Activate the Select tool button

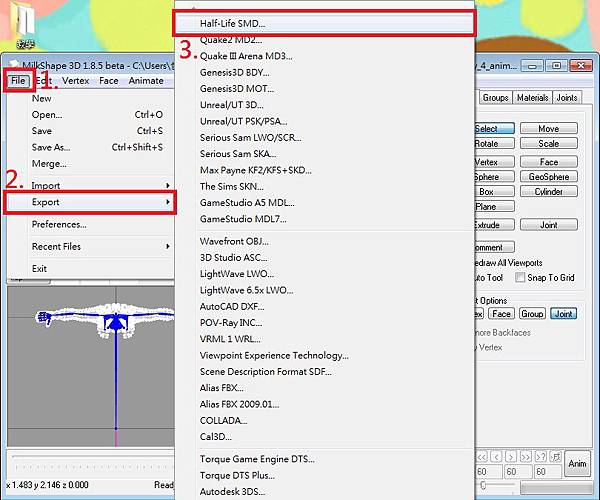[494, 129]
